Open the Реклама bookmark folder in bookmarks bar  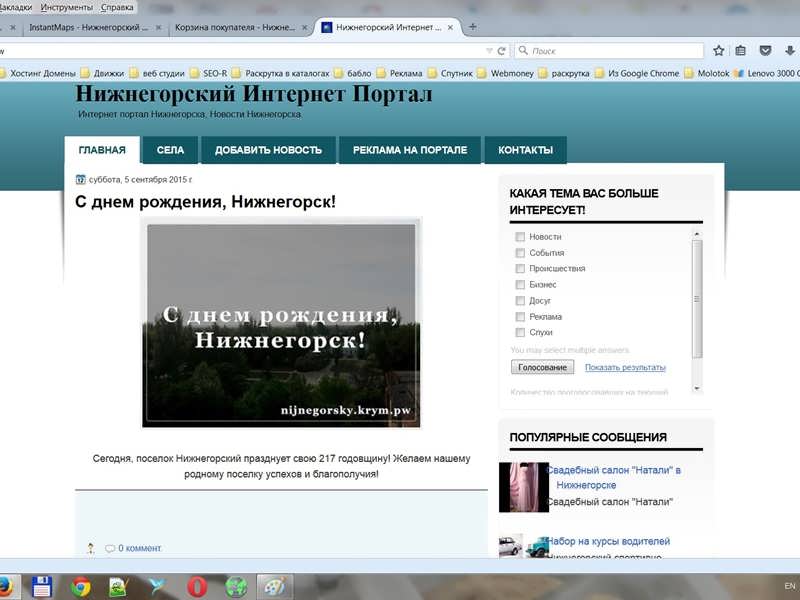(x=399, y=73)
